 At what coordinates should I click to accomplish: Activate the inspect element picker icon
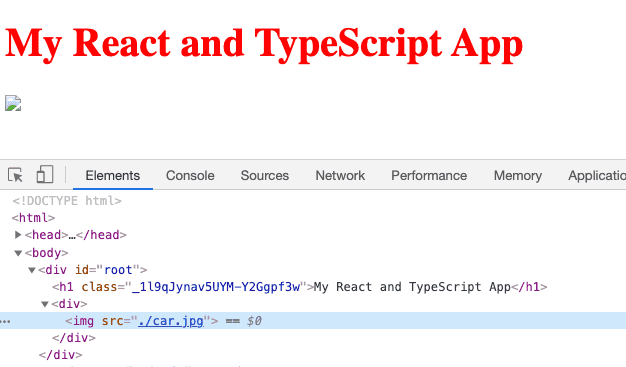(16, 175)
